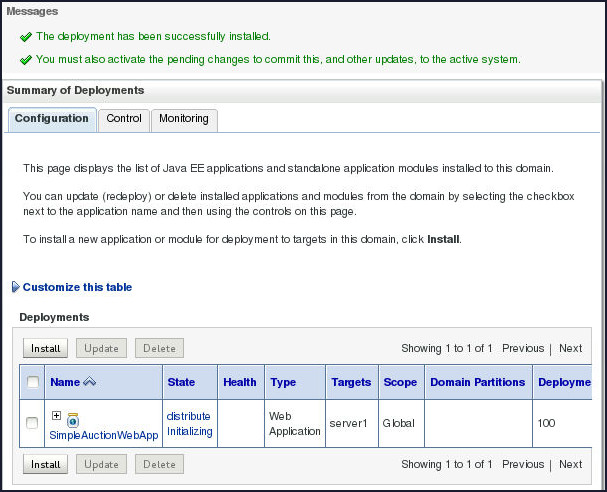This screenshot has height=492, width=607.
Task: Click the deployment order value 100
Action: (x=546, y=423)
